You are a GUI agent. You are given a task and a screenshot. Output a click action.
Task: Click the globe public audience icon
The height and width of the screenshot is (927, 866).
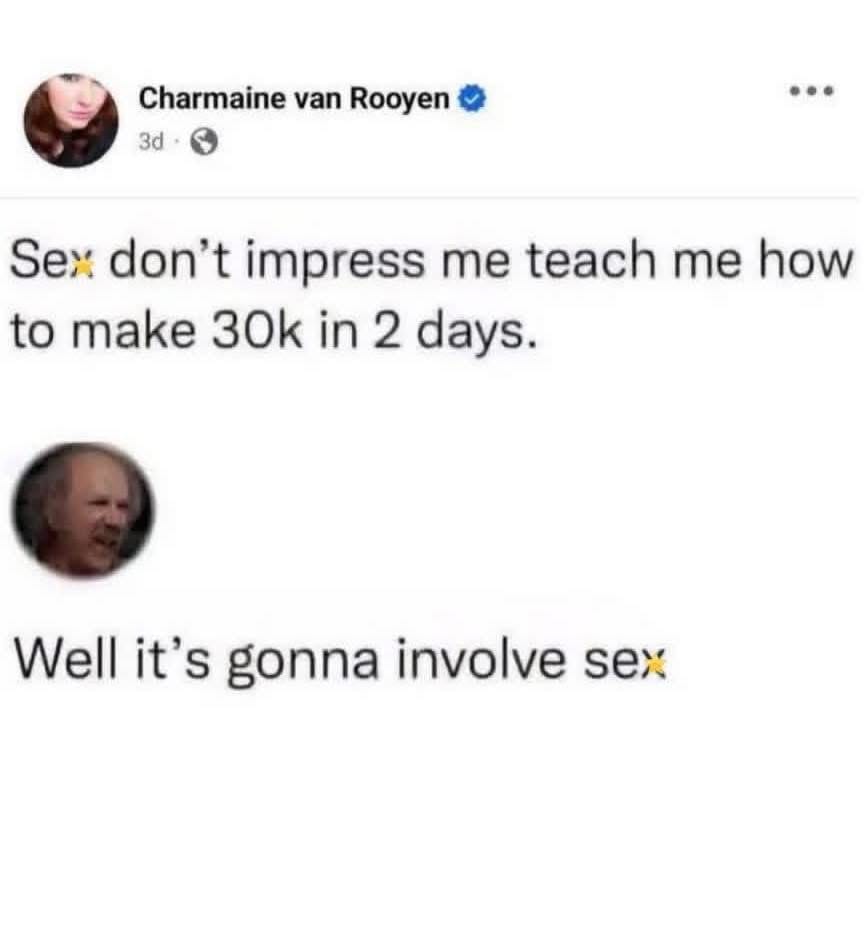click(x=205, y=142)
